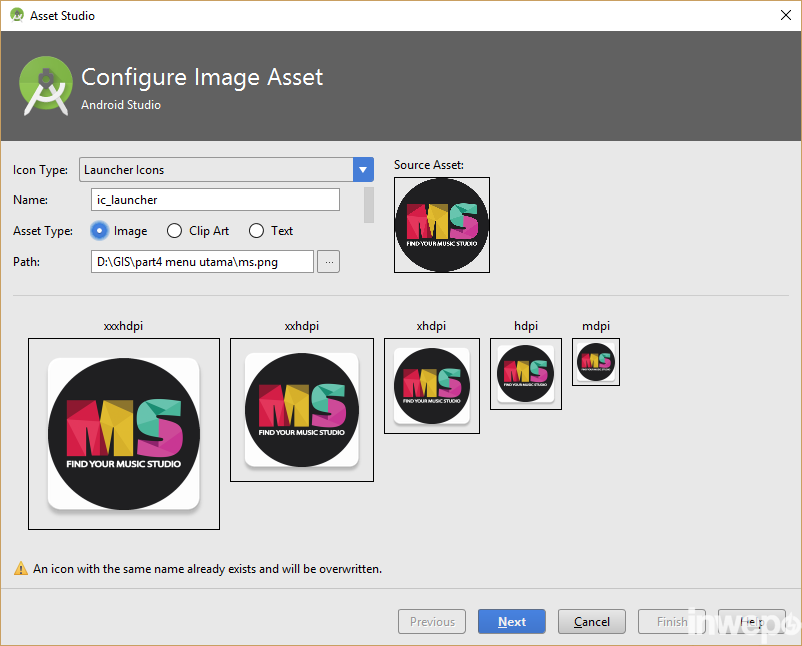The width and height of the screenshot is (802, 646).
Task: Select the Source Asset preview image
Action: point(441,225)
